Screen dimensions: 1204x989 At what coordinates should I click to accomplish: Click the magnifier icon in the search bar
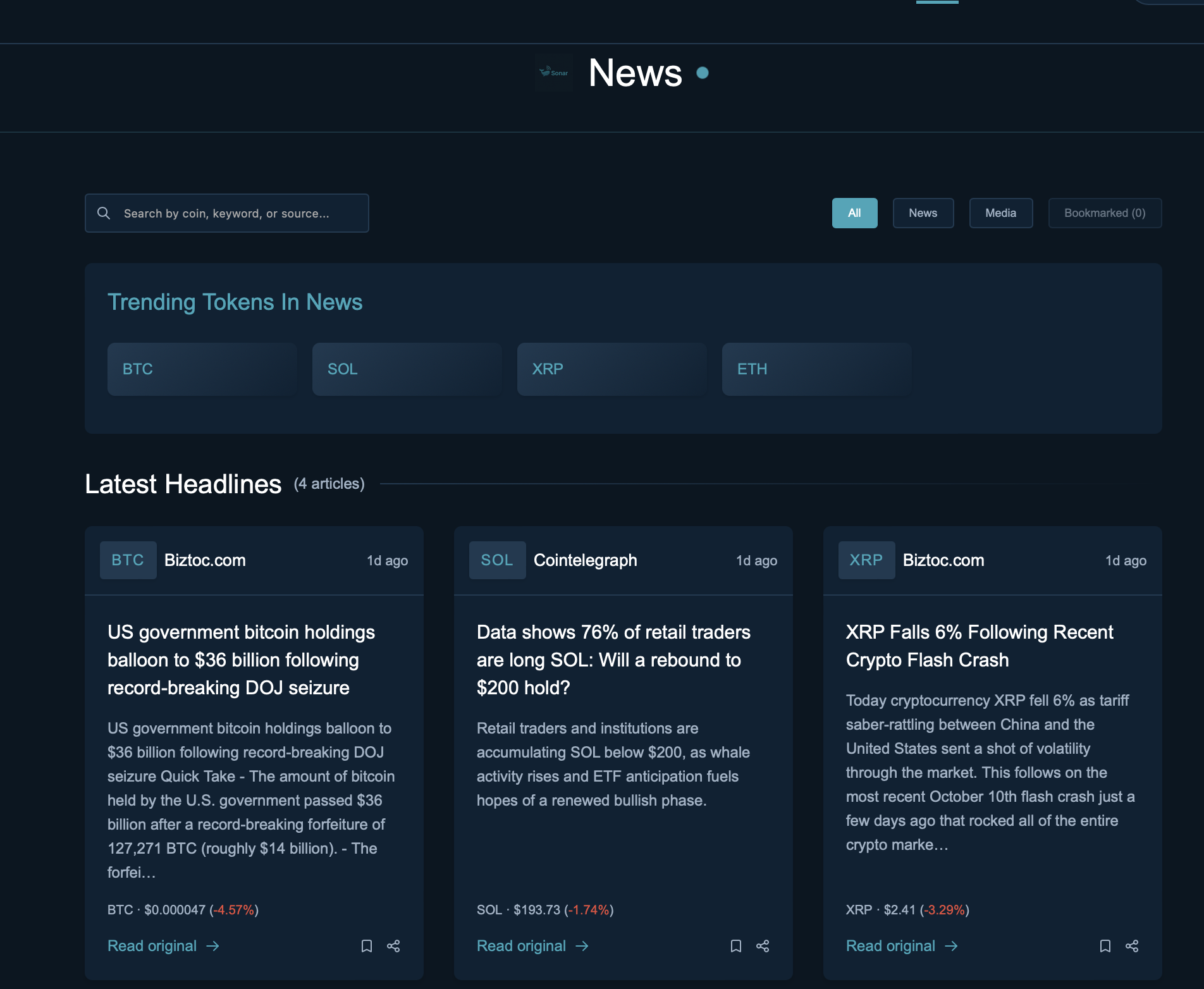tap(104, 212)
